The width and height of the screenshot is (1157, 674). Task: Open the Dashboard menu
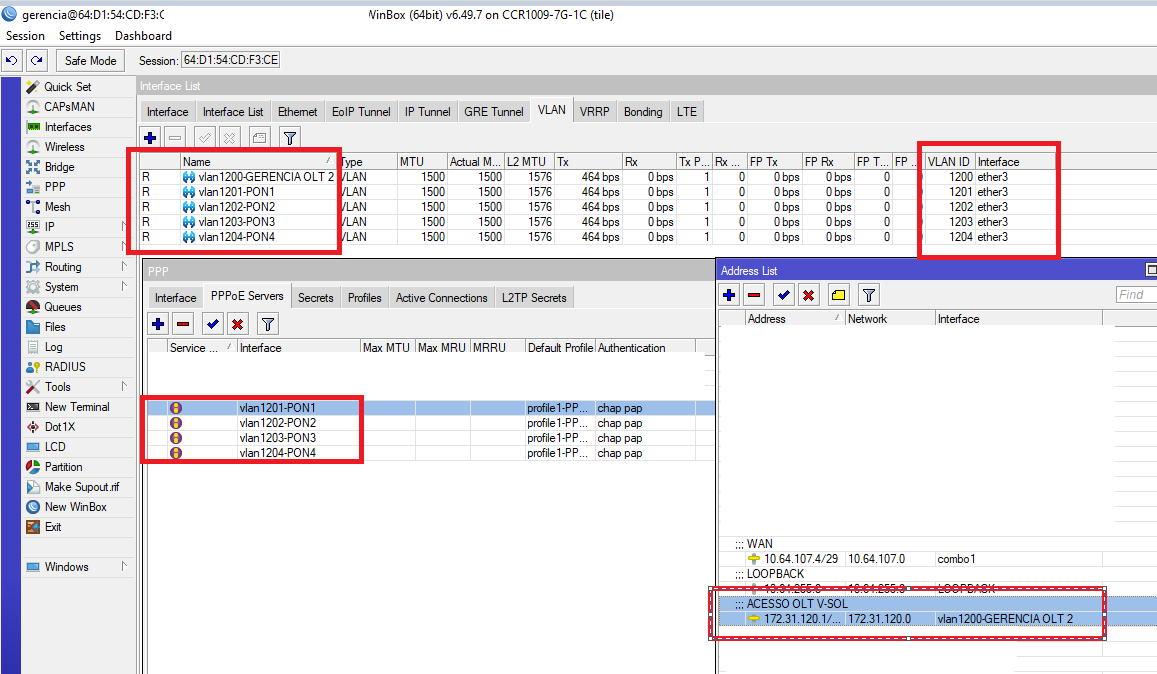143,35
